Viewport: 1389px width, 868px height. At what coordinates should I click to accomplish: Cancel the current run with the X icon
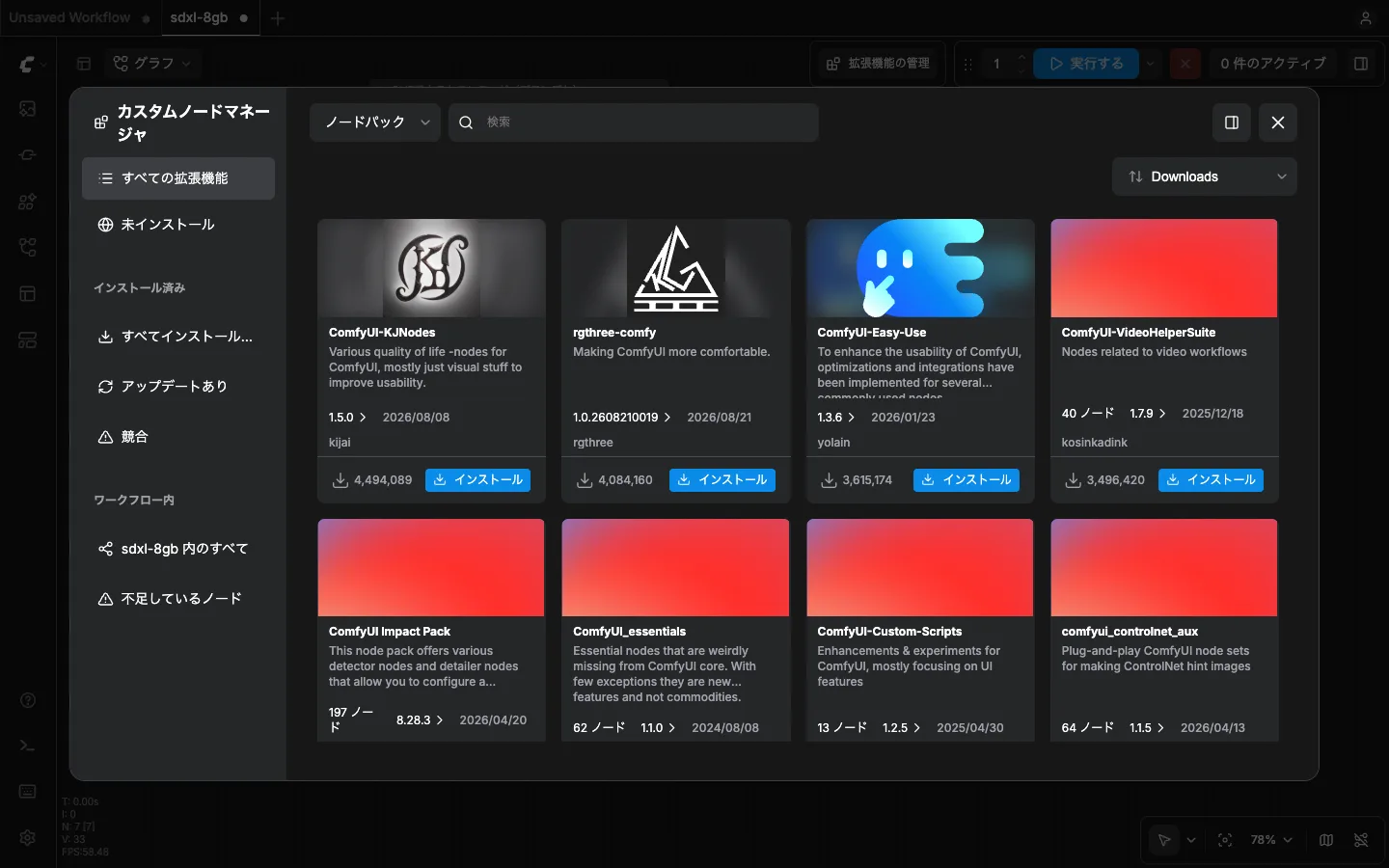pyautogui.click(x=1185, y=64)
